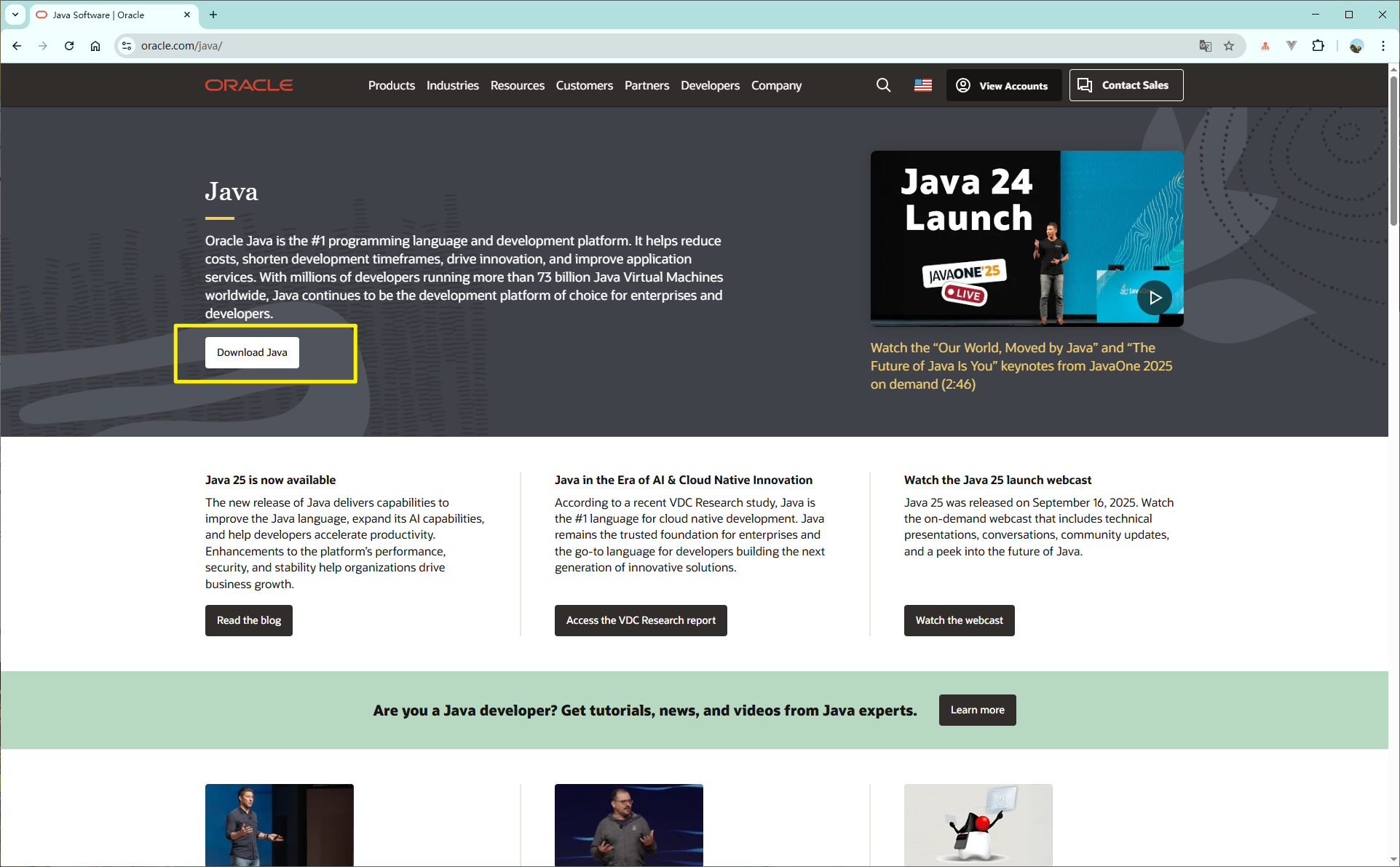Image resolution: width=1400 pixels, height=867 pixels.
Task: Click the Oracle logo
Action: [x=248, y=84]
